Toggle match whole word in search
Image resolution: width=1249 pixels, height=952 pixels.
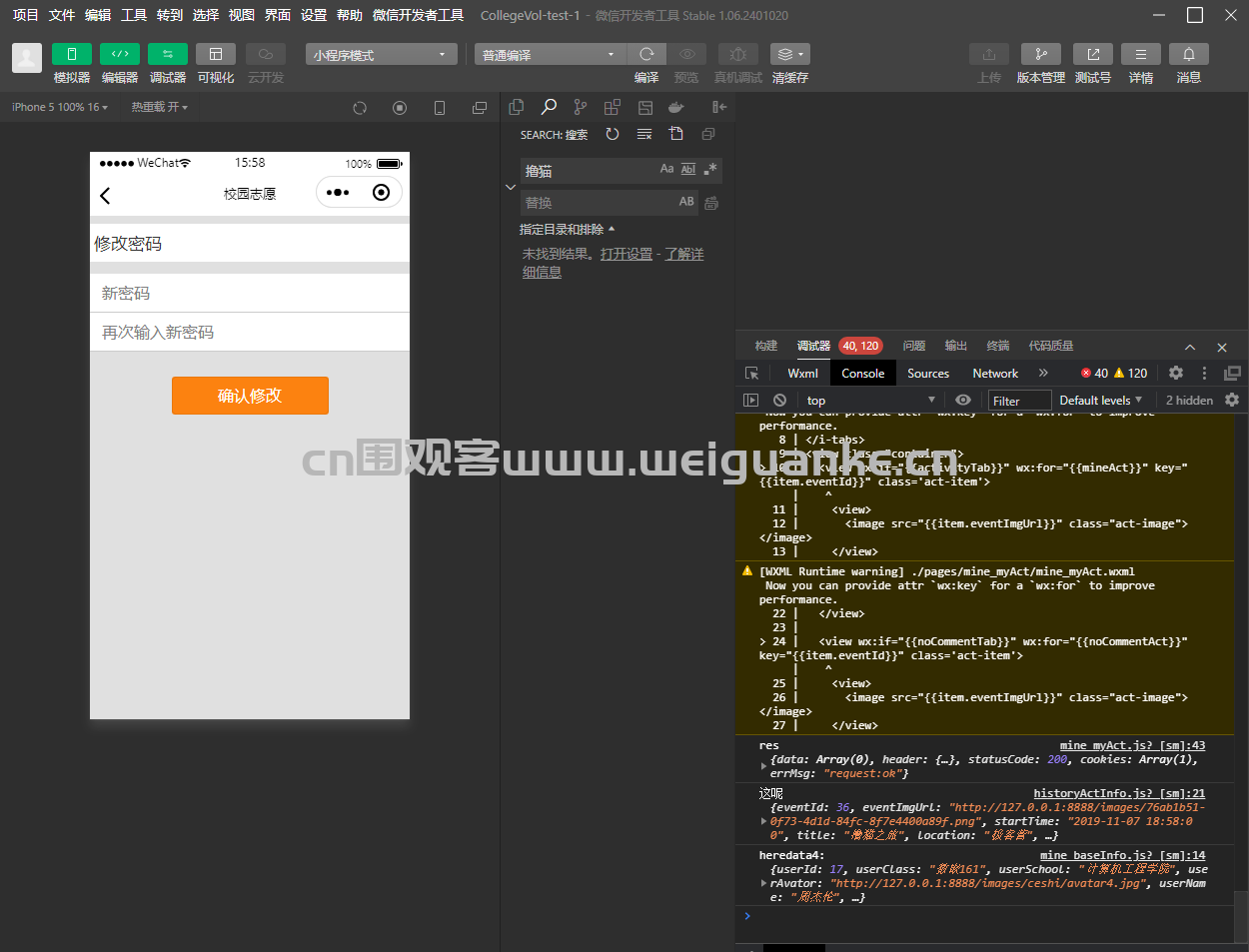pos(688,170)
